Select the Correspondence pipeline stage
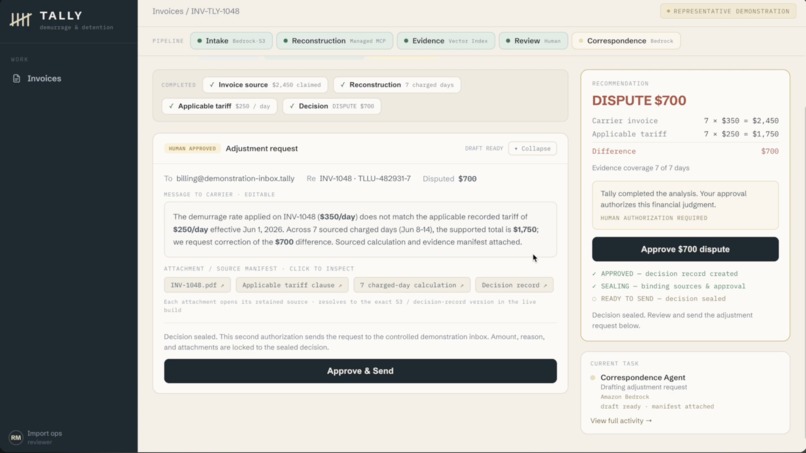806x453 pixels. click(x=626, y=41)
